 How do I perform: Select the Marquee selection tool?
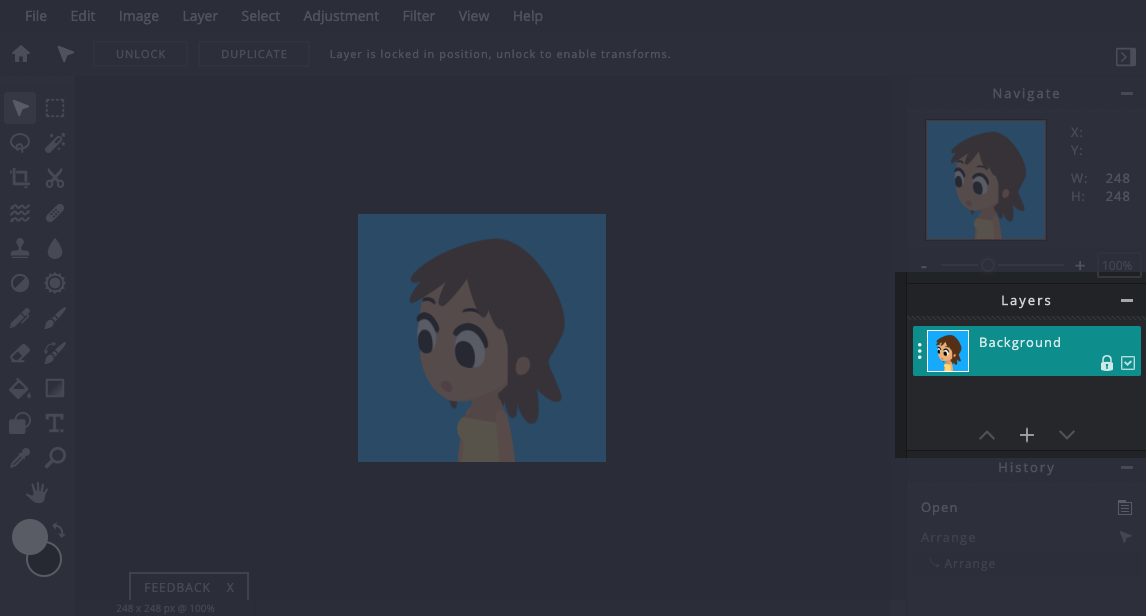tap(55, 108)
